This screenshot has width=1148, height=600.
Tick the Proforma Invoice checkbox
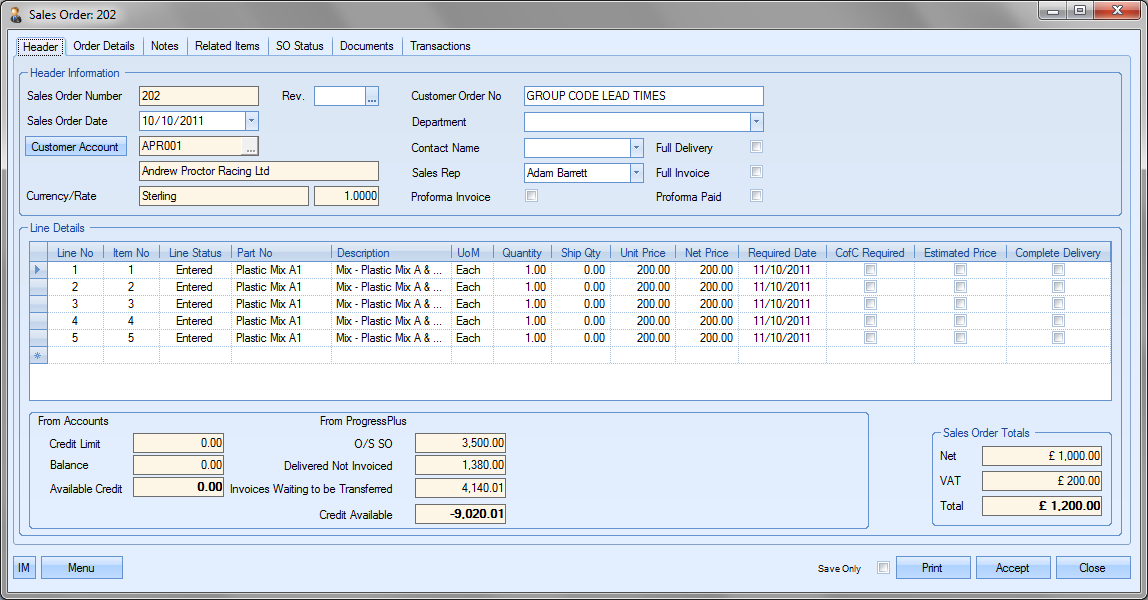coord(532,196)
